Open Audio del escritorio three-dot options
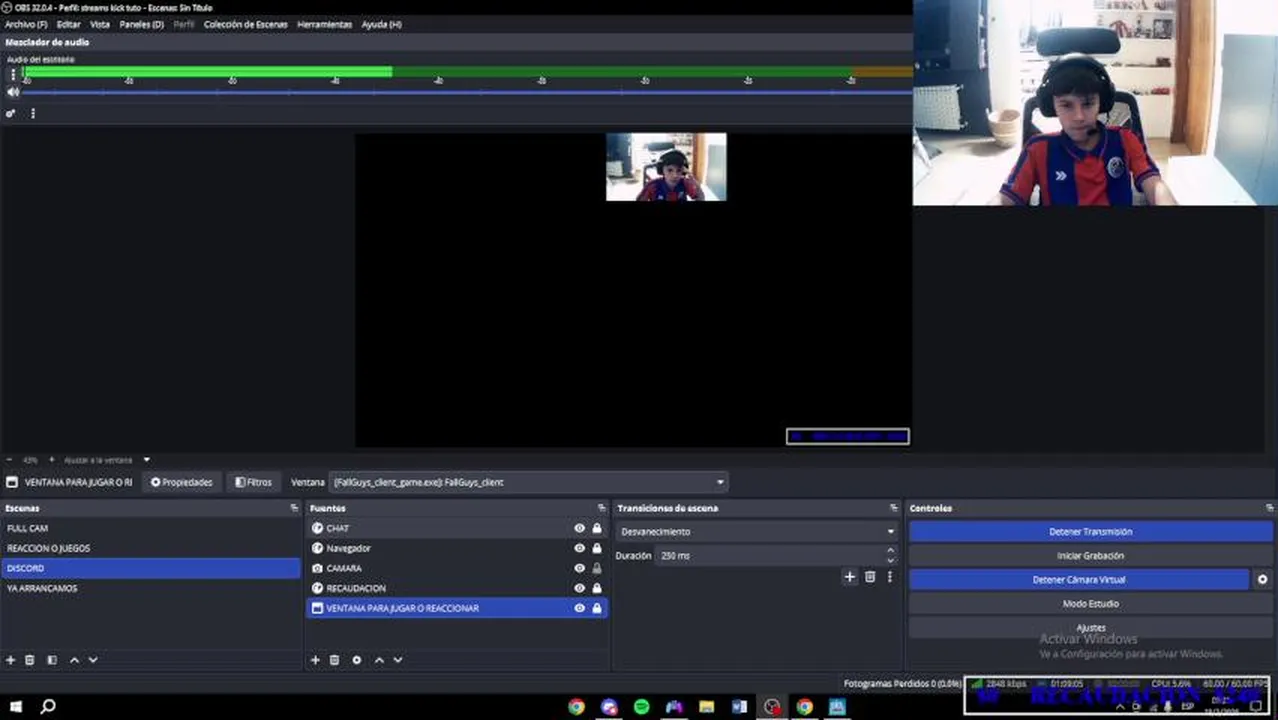The image size is (1278, 720). 13,75
